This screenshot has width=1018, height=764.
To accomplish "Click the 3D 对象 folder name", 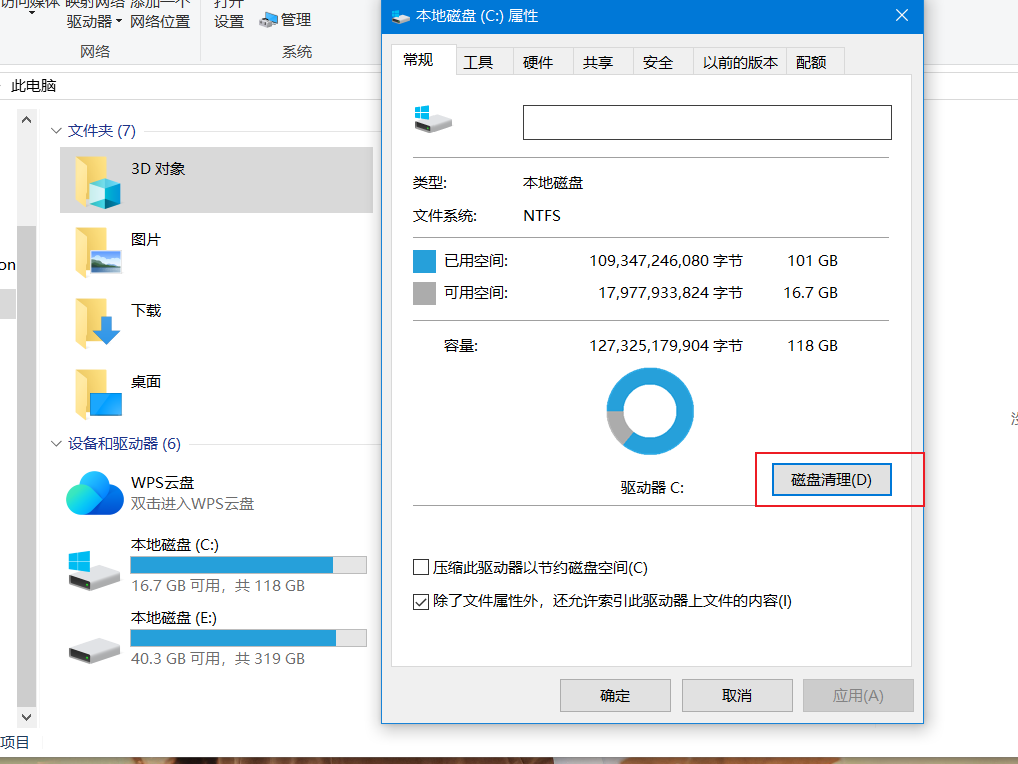I will [x=158, y=169].
